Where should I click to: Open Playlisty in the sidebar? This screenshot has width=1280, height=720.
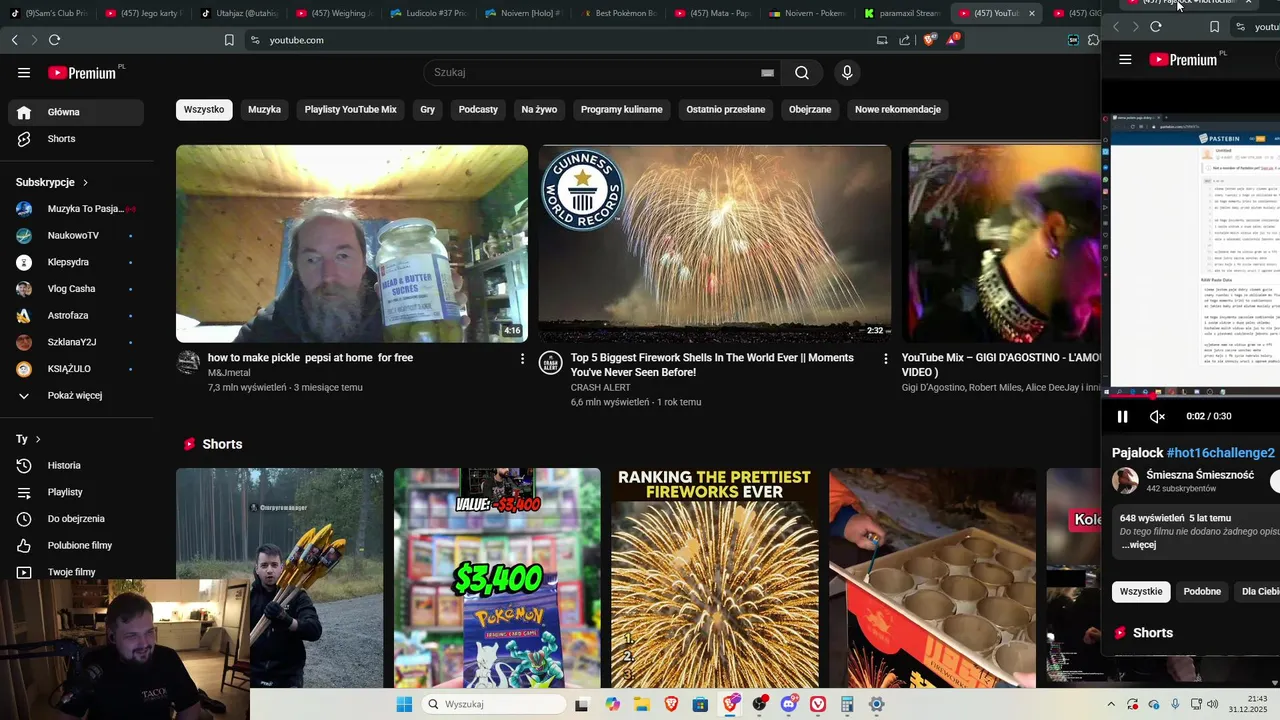pos(76,492)
